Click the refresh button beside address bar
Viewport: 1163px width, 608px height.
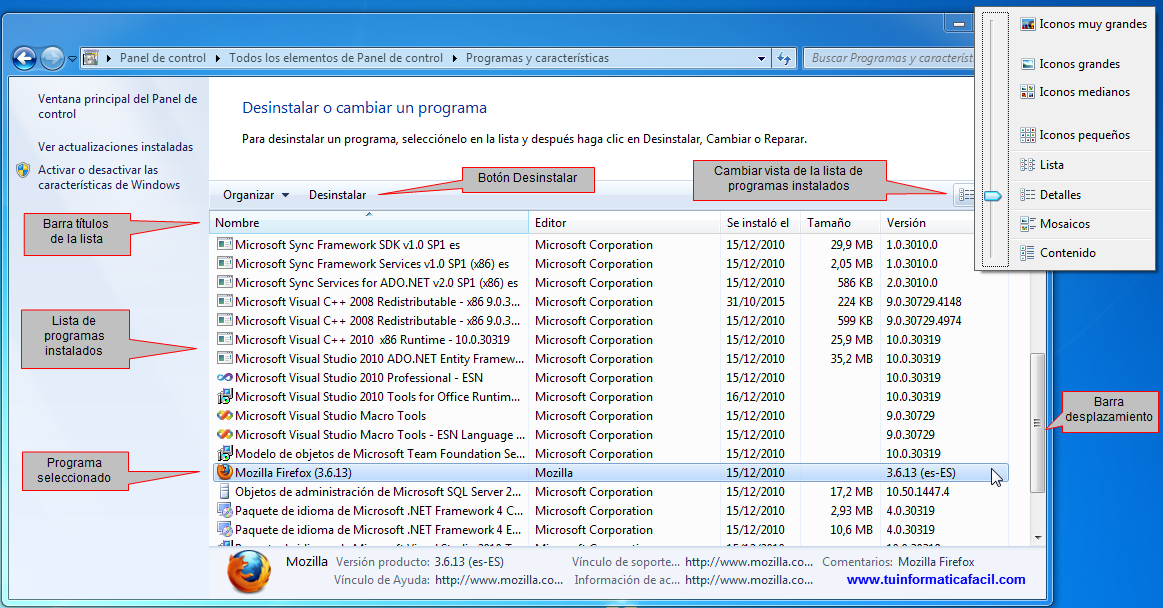click(x=784, y=58)
